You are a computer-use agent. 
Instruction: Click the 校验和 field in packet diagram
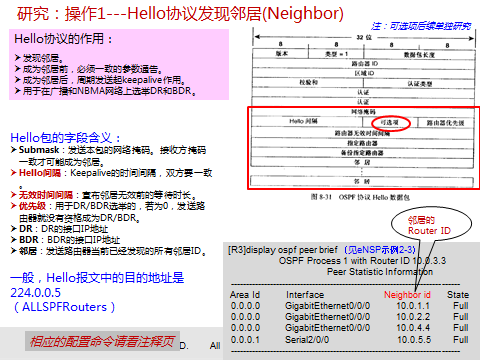pyautogui.click(x=308, y=82)
